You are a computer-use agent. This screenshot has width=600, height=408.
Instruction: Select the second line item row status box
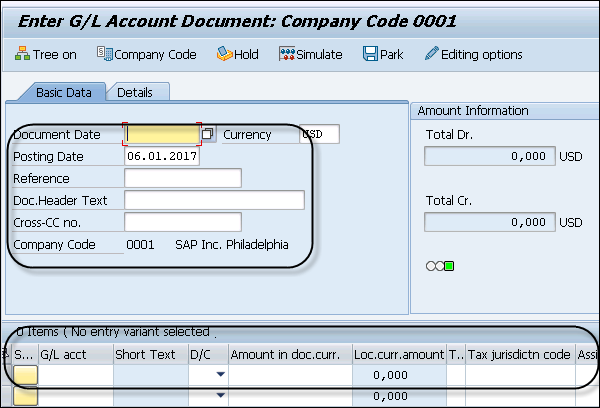point(23,397)
